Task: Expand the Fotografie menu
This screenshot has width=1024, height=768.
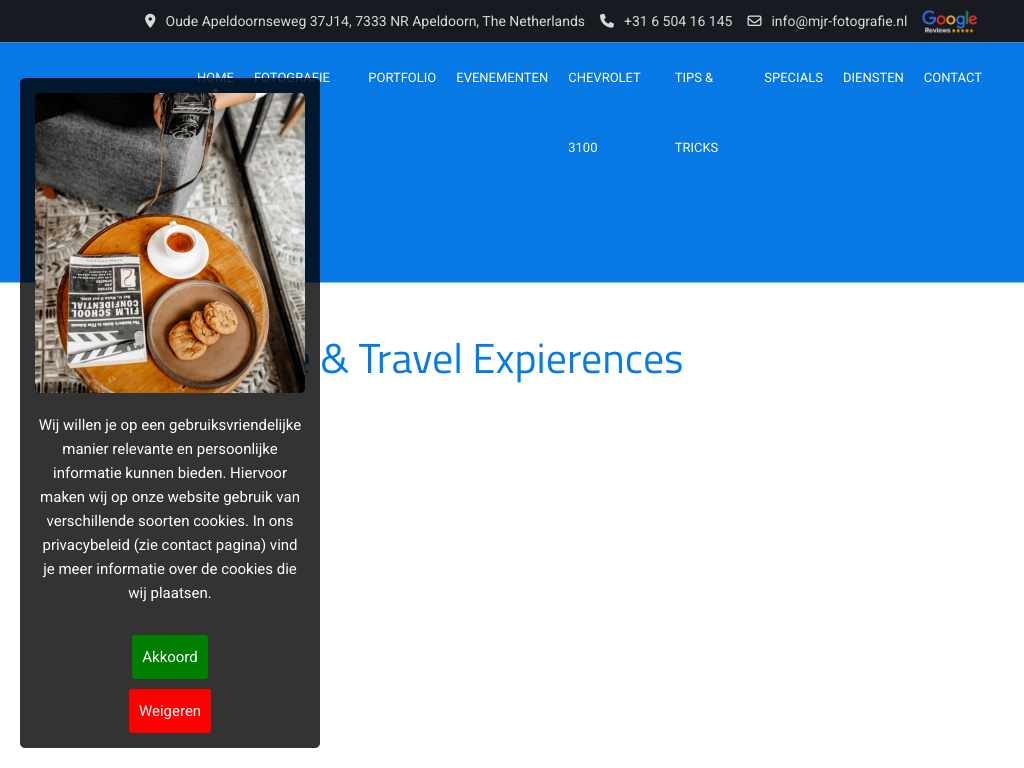Action: (292, 74)
